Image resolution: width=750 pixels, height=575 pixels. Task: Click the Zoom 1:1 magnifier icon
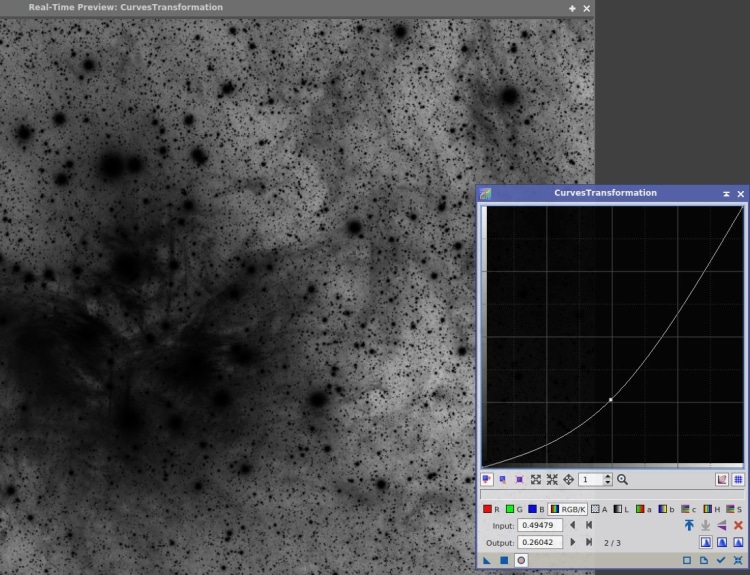click(622, 479)
